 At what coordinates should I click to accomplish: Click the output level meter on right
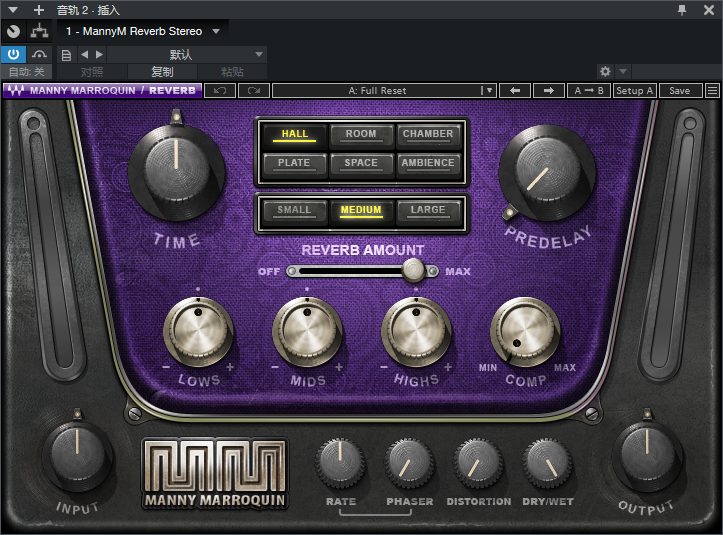point(672,244)
